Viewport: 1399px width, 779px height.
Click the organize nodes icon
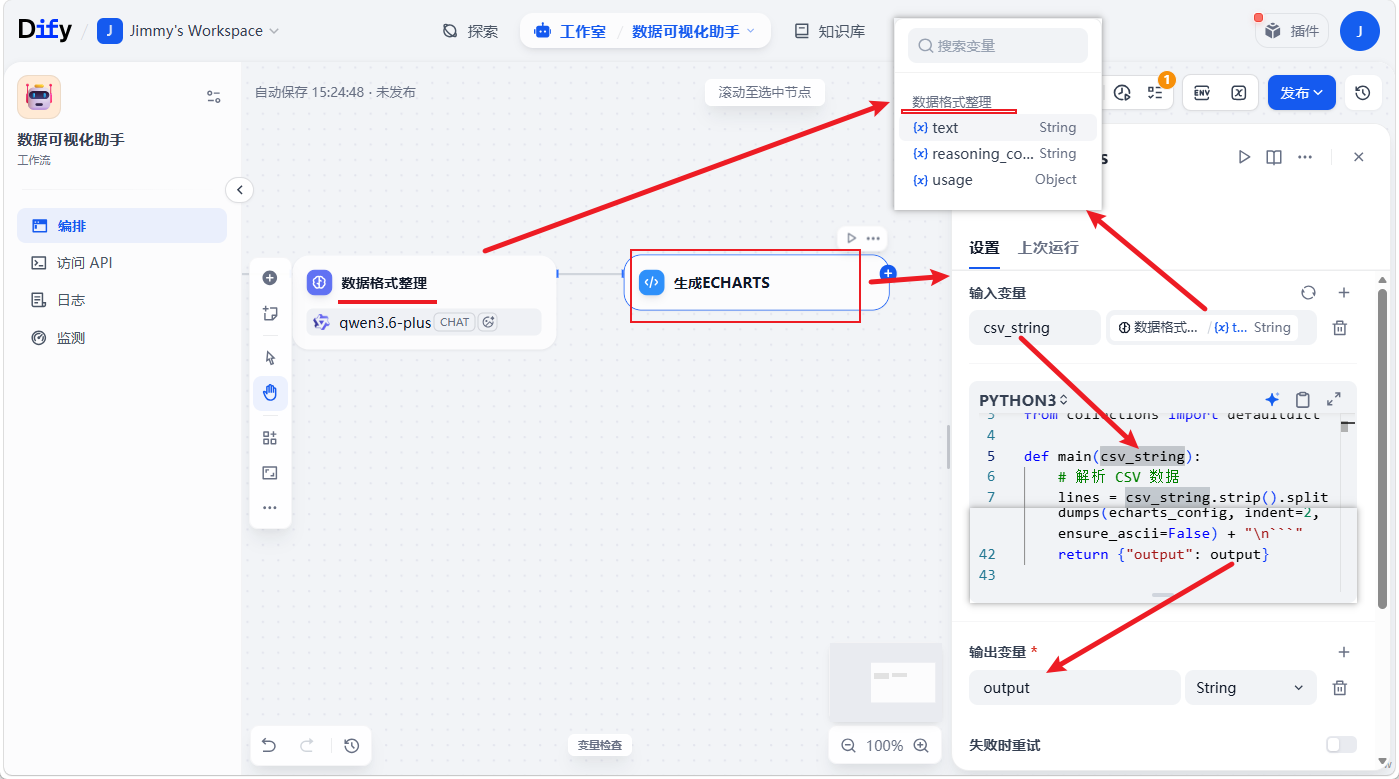click(x=270, y=438)
